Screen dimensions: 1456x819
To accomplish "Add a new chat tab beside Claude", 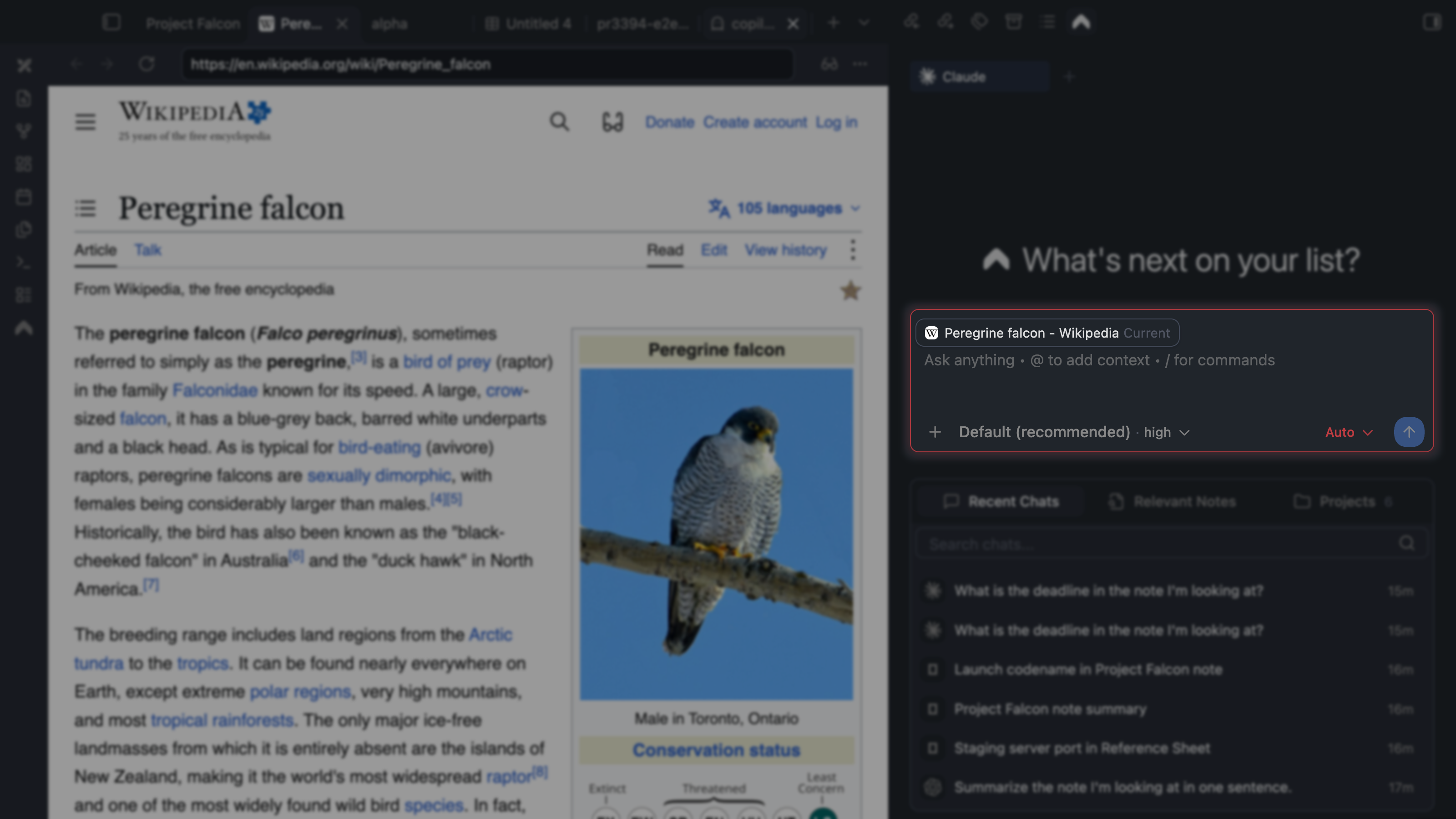I will (x=1068, y=76).
